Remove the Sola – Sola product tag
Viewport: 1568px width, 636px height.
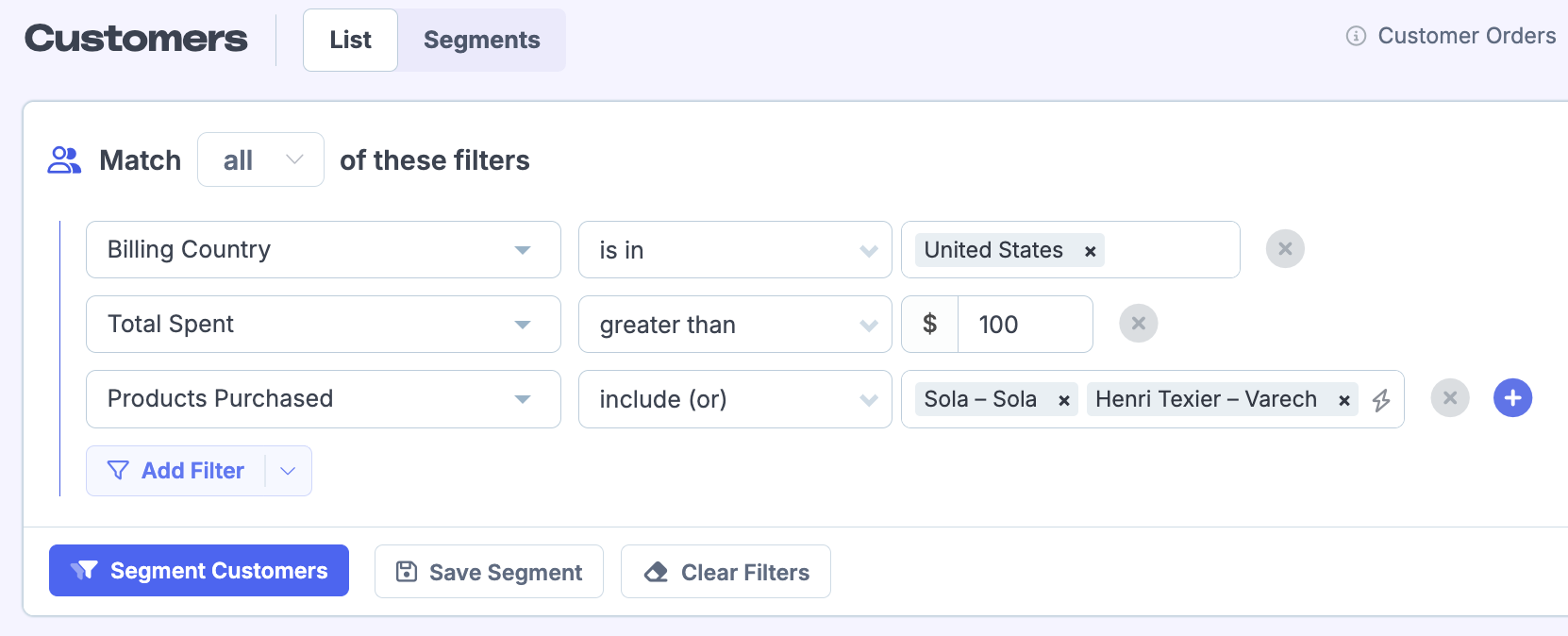tap(1063, 400)
